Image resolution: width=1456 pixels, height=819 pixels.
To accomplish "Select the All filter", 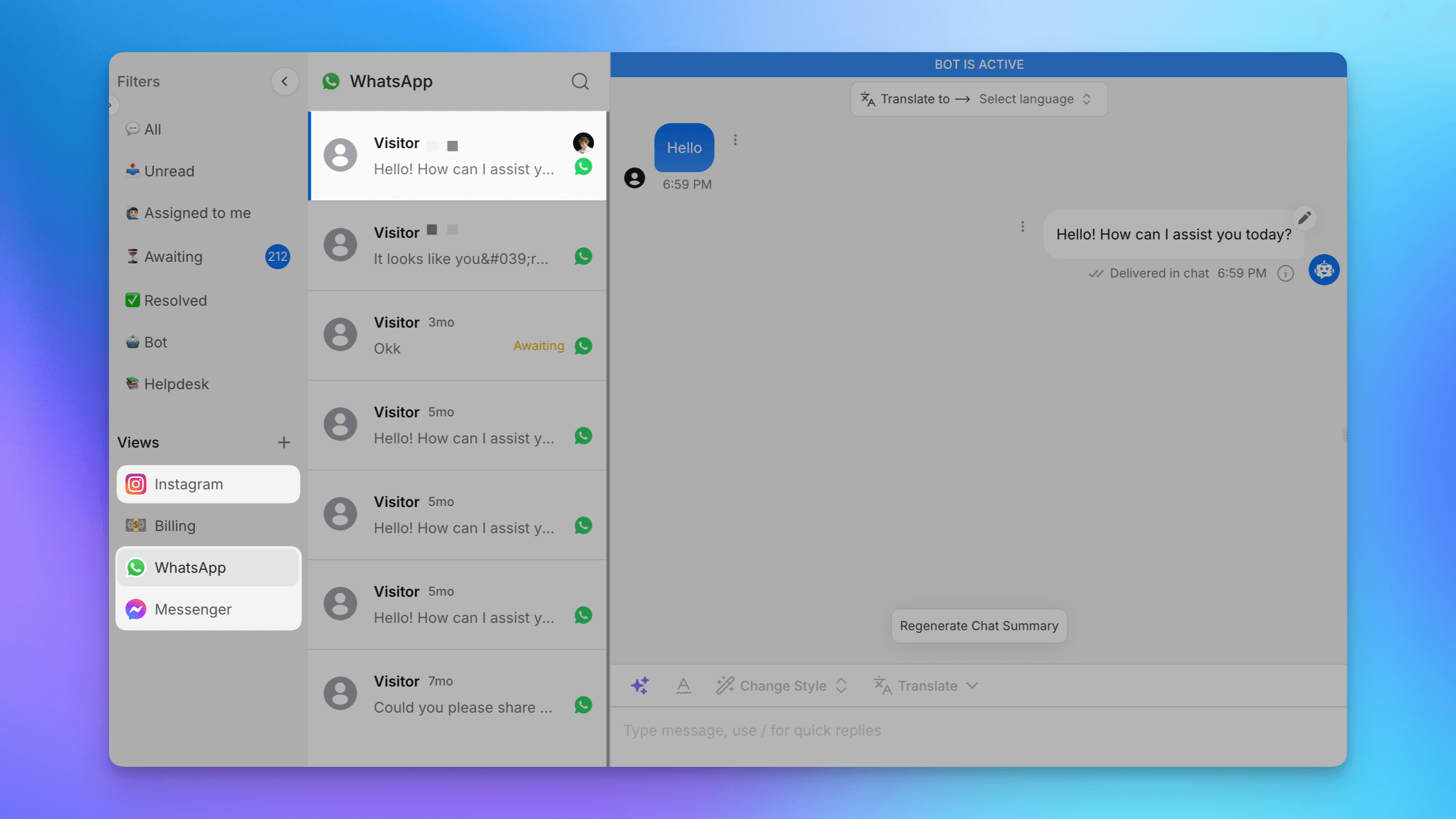I will coord(208,129).
